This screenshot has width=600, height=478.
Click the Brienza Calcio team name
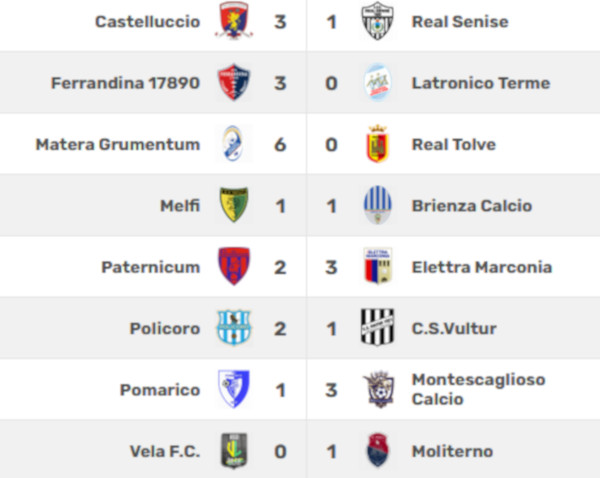click(472, 206)
